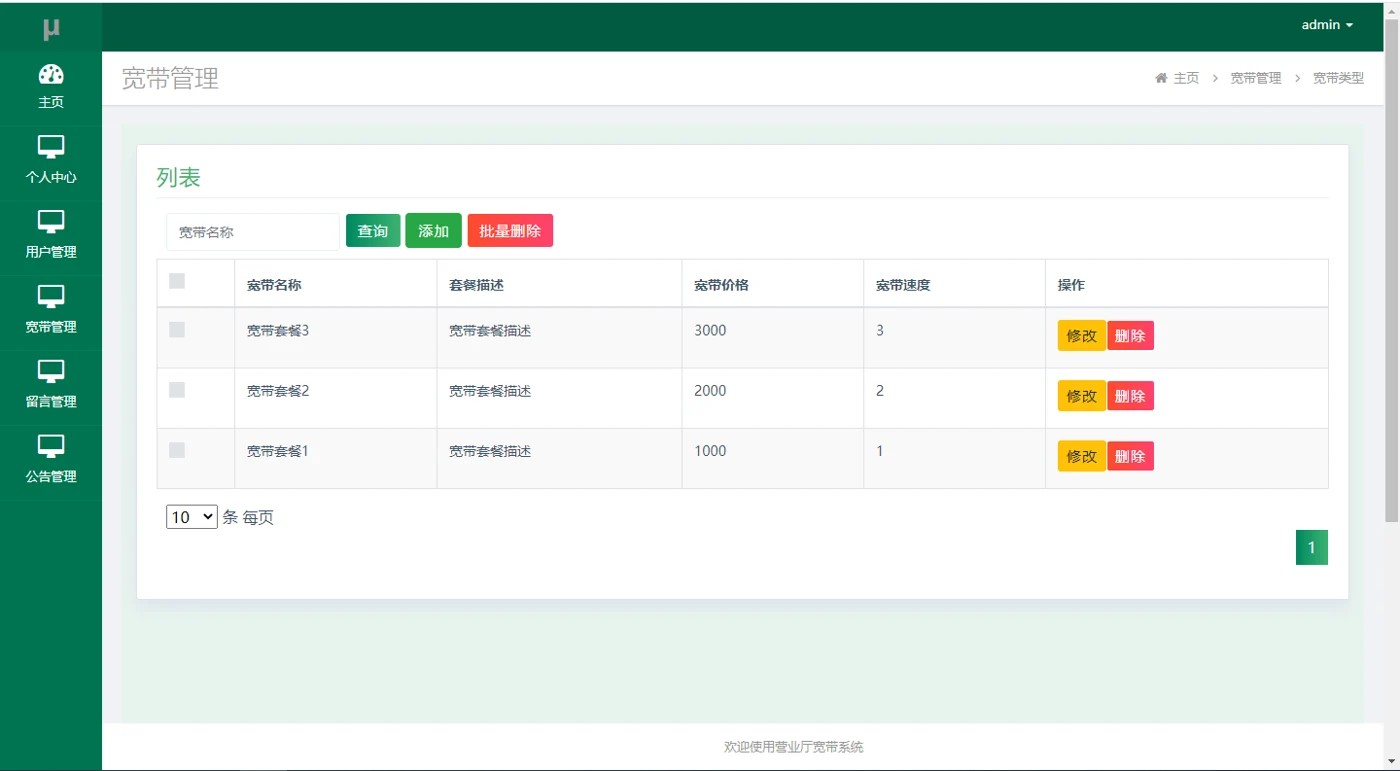Open the 主页 dashboard icon in sidebar
The height and width of the screenshot is (771, 1400).
pyautogui.click(x=51, y=74)
